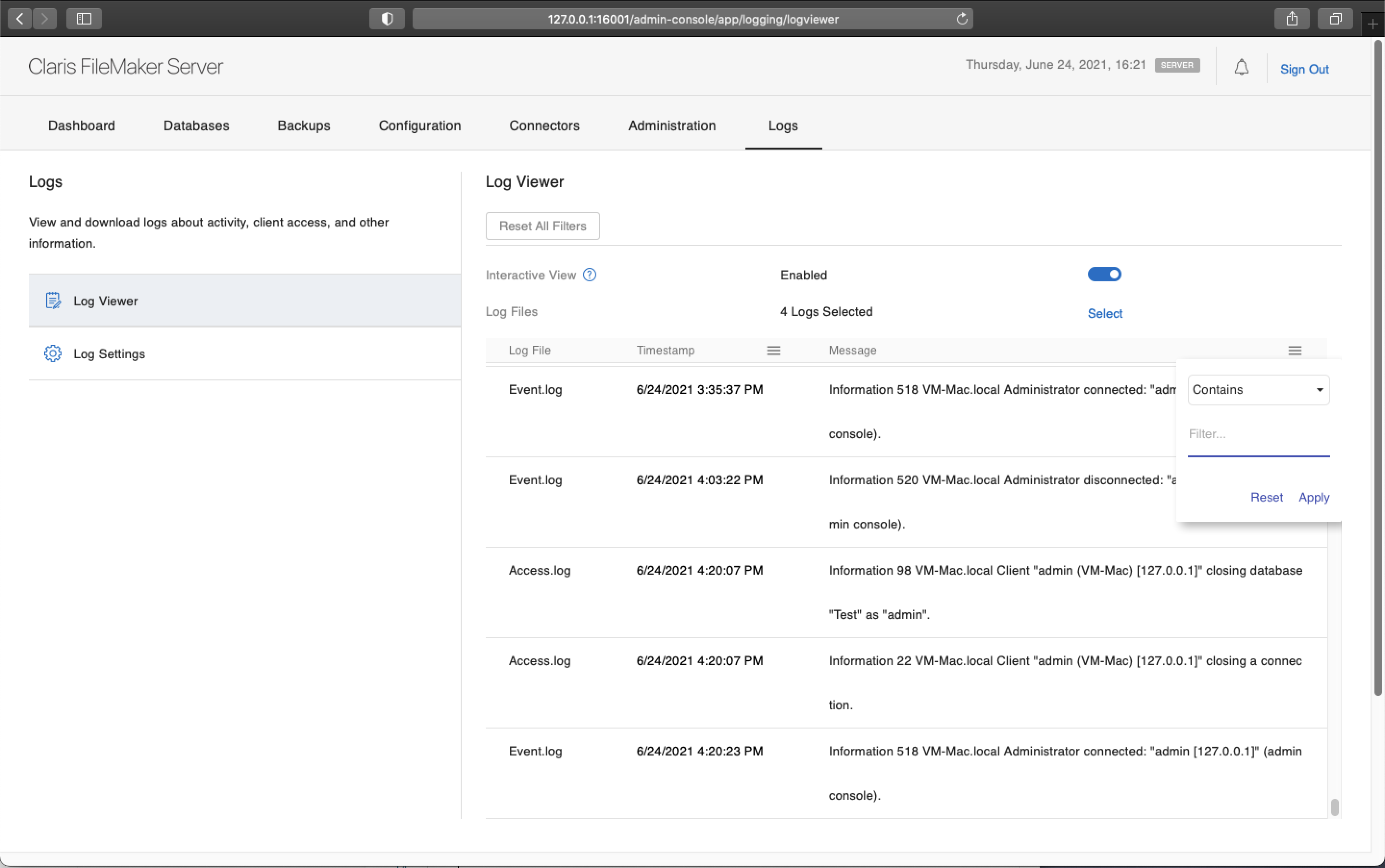Click the Filter text input field

tap(1258, 435)
